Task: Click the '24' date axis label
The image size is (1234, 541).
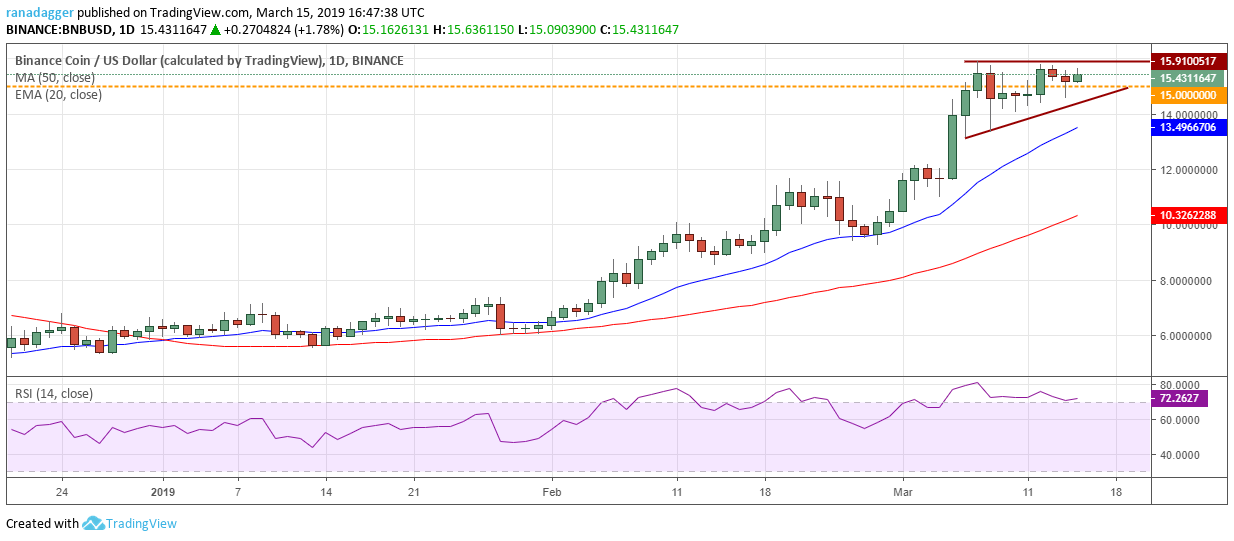Action: coord(62,493)
